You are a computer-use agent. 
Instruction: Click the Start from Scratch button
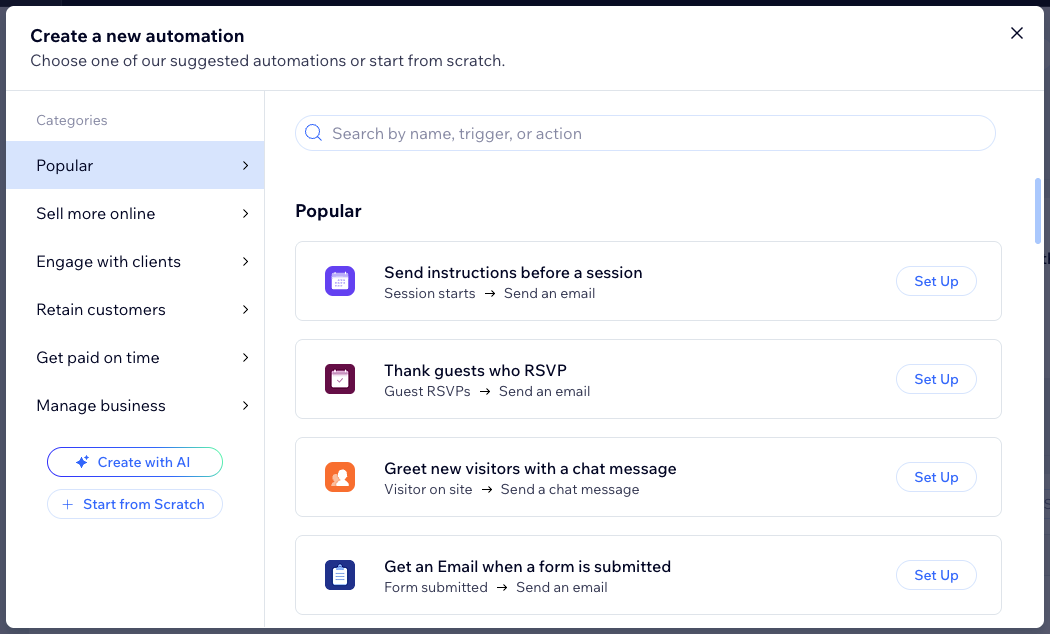pyautogui.click(x=135, y=504)
